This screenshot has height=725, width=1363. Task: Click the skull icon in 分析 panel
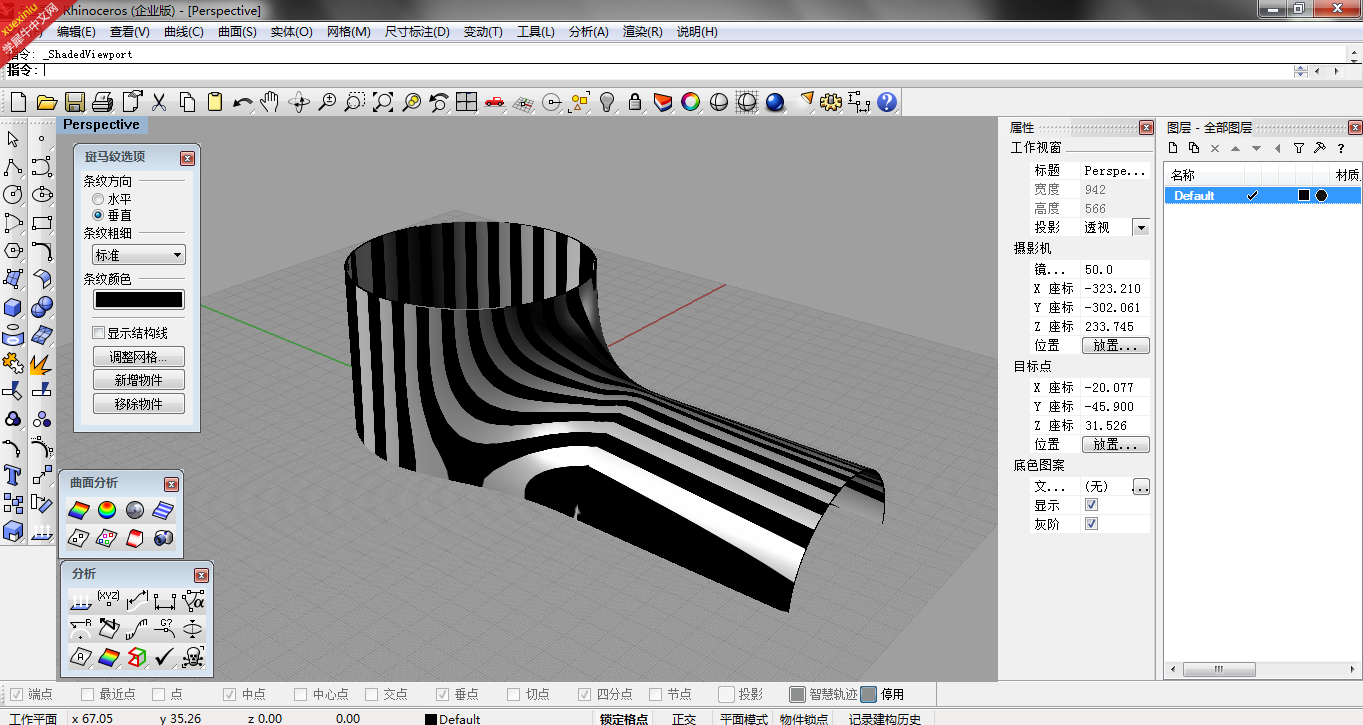193,657
